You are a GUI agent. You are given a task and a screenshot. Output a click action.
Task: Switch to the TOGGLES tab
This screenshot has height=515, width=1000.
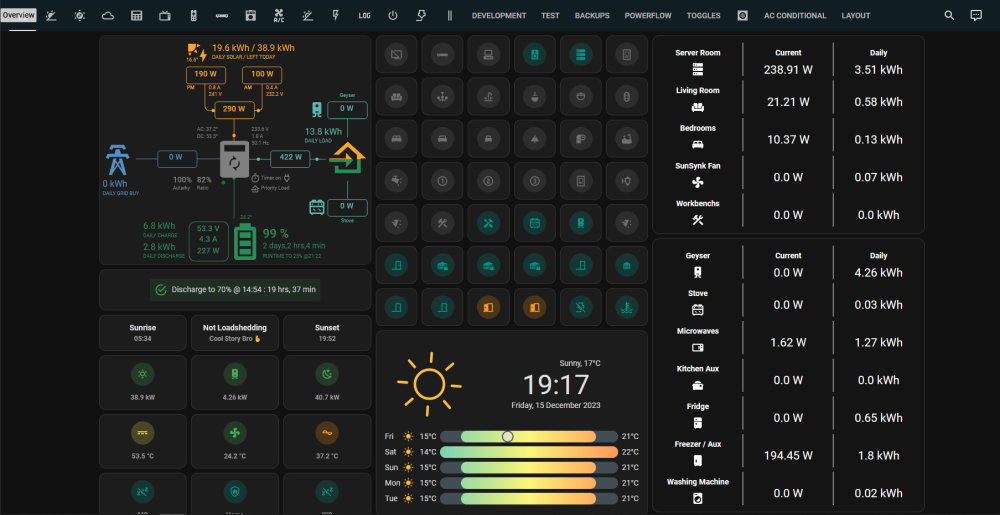tap(703, 15)
